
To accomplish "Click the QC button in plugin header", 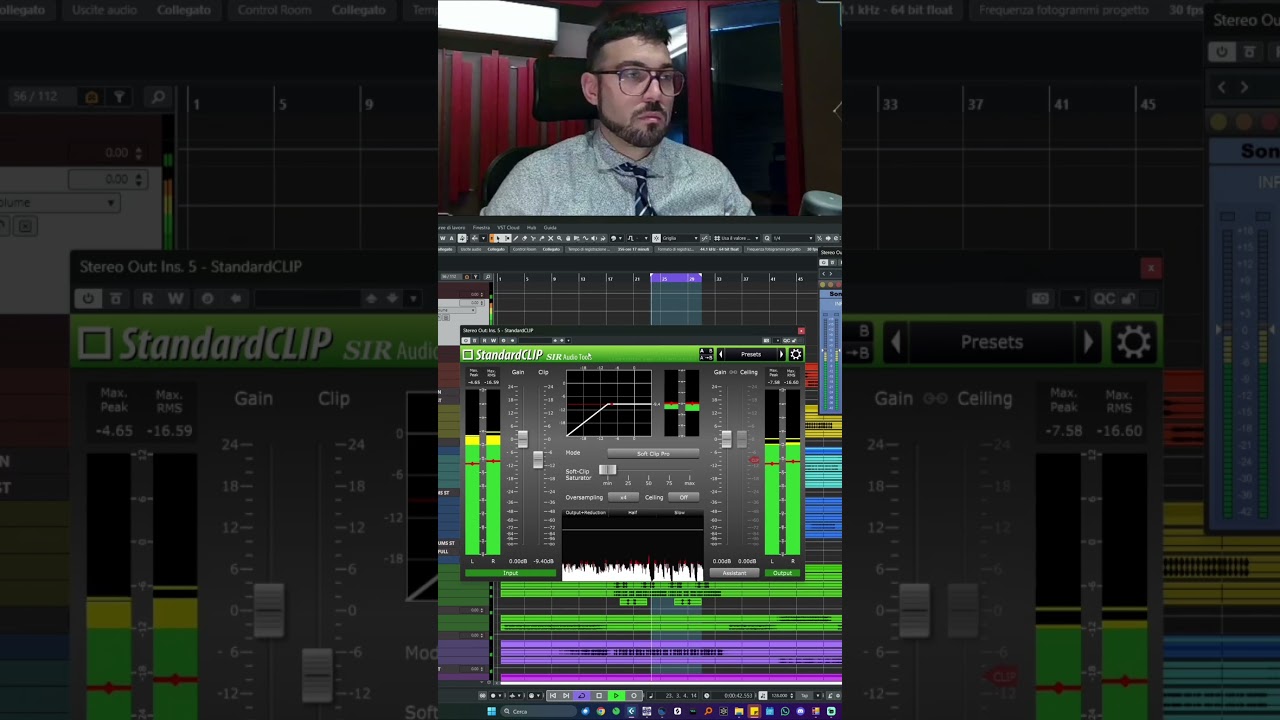I will click(786, 341).
